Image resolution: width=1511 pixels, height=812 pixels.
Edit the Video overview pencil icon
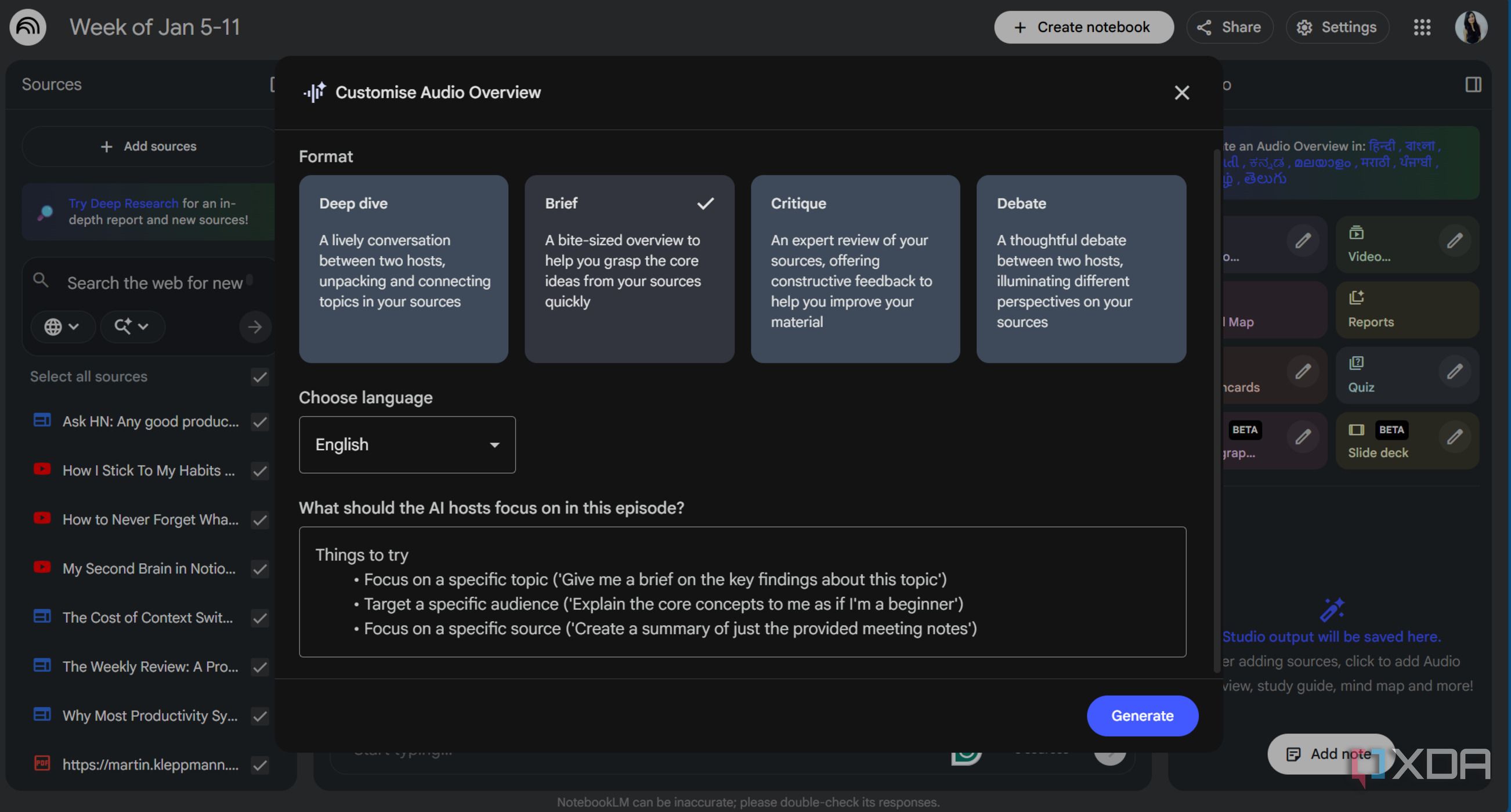point(1455,240)
